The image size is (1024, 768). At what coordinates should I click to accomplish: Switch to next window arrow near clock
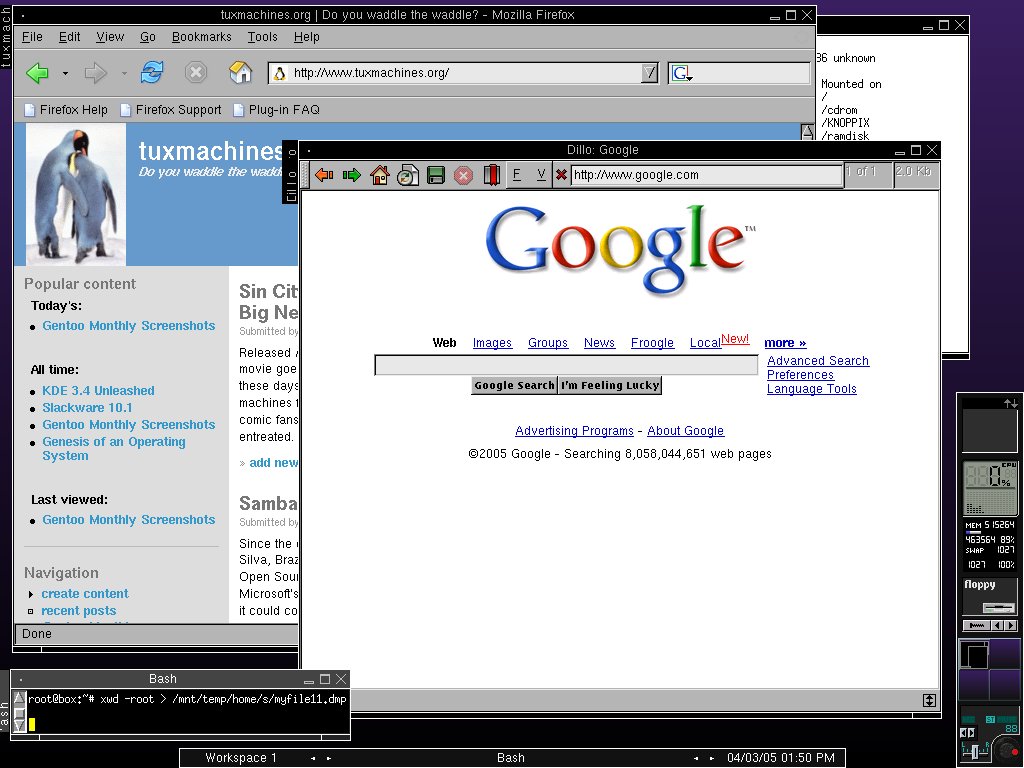click(x=711, y=758)
